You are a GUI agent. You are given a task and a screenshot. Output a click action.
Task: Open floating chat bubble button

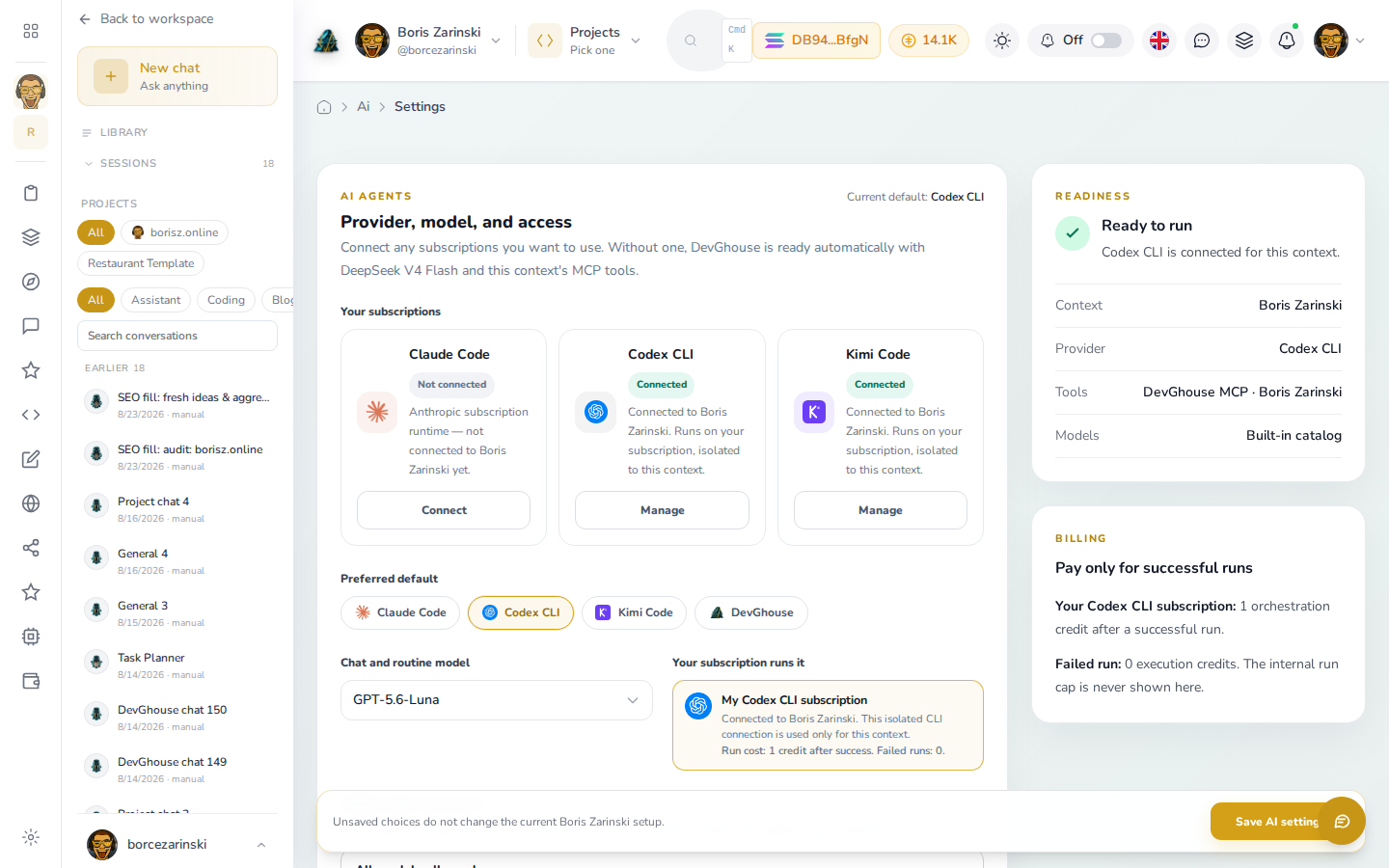pos(1342,821)
